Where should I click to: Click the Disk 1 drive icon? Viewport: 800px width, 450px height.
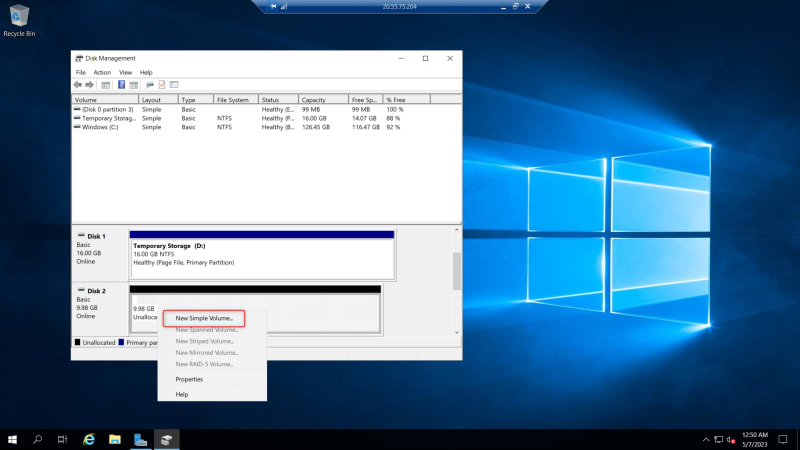click(x=81, y=235)
